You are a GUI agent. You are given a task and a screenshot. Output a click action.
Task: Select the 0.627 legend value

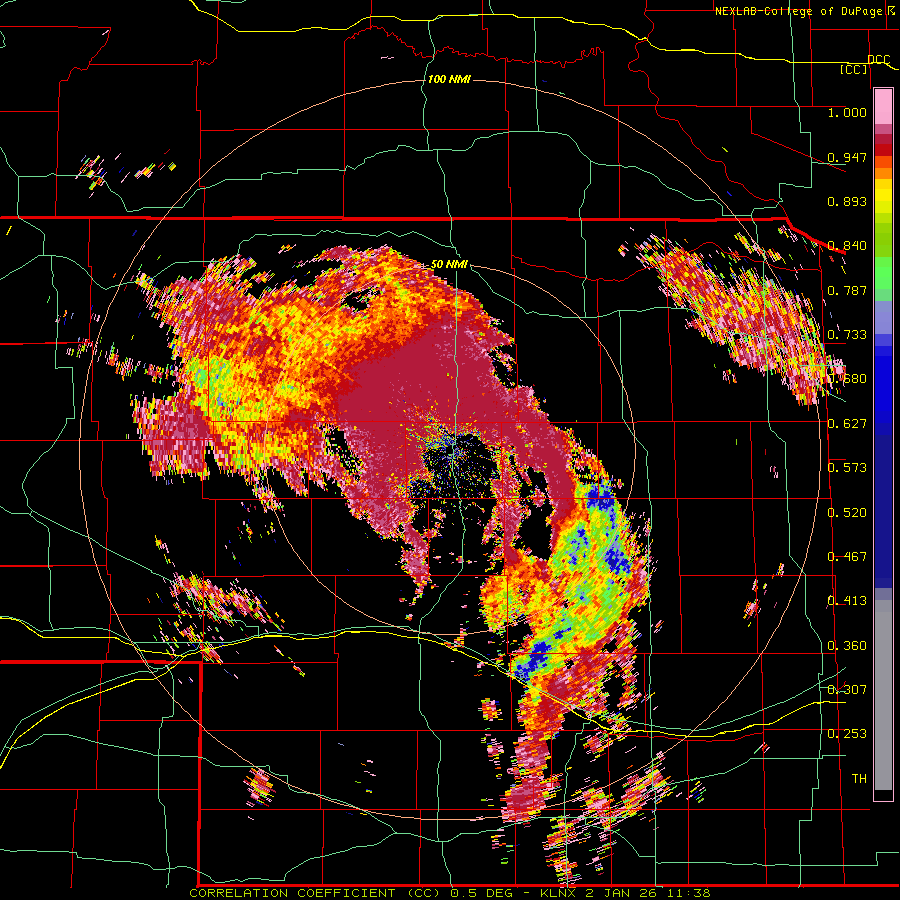[x=847, y=424]
